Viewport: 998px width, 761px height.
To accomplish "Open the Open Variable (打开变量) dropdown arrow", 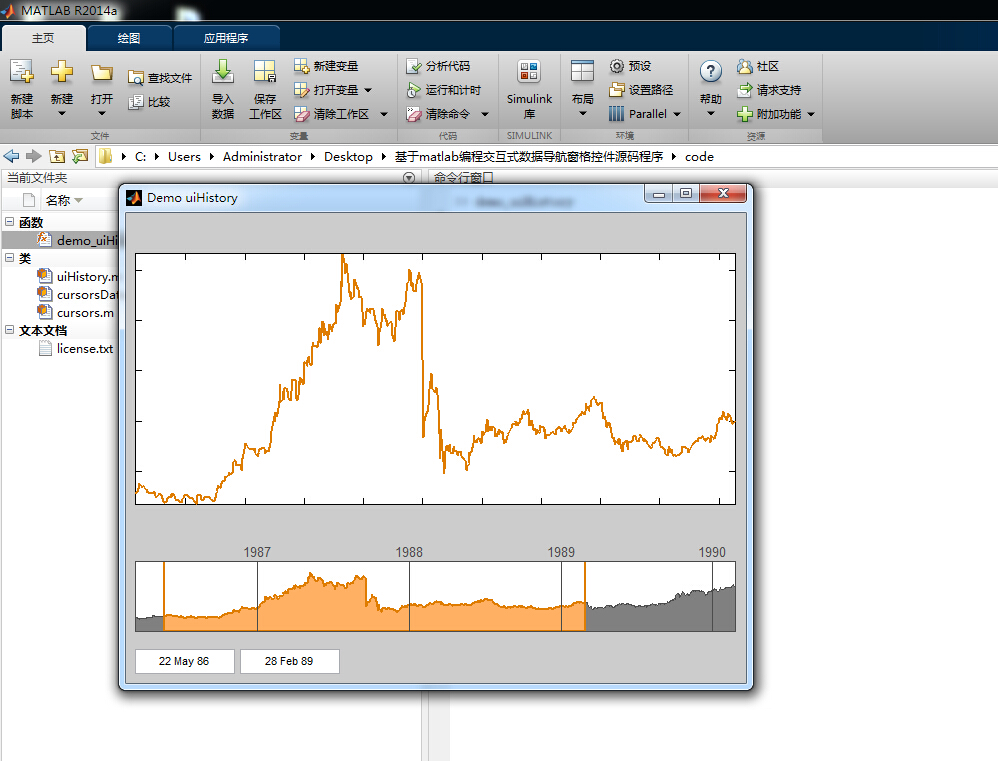I will tap(368, 90).
